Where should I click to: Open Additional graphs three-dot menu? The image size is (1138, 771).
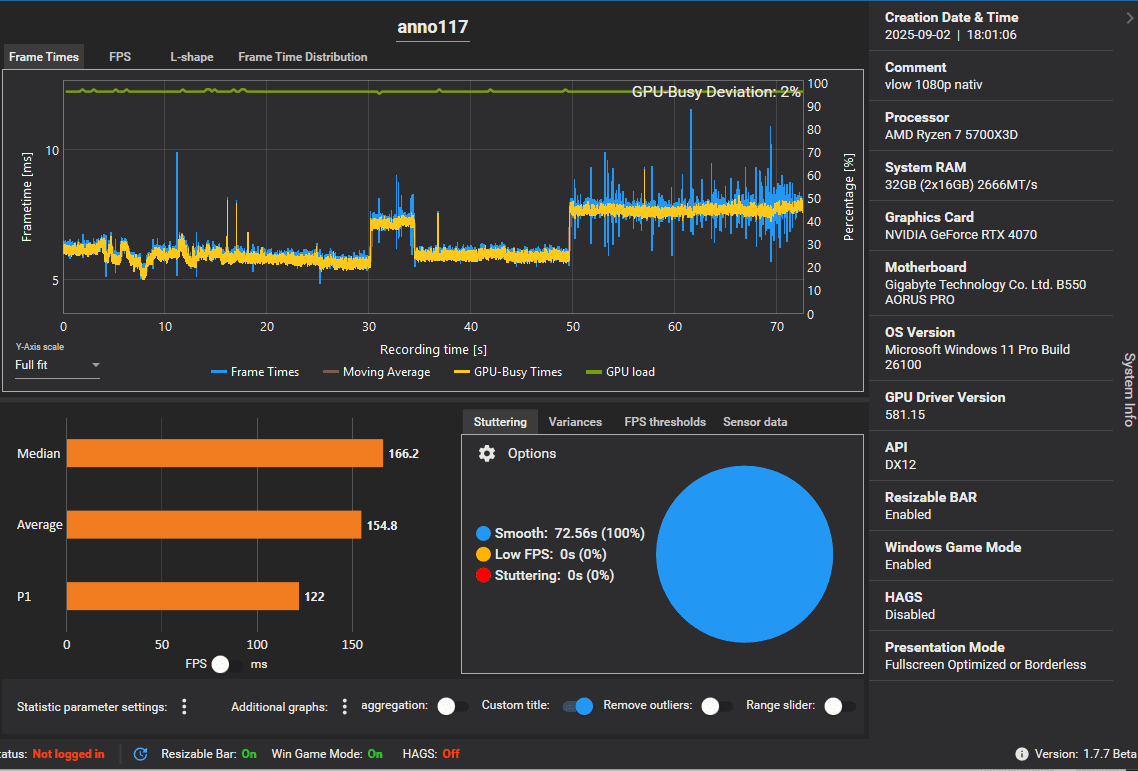(345, 706)
